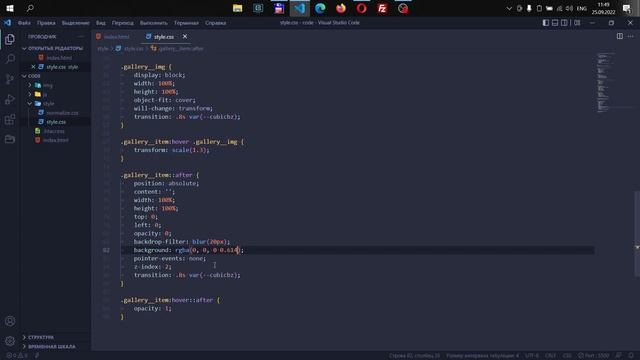Open Source Control view in activity bar
Image resolution: width=640 pixels, height=360 pixels.
pos(10,79)
